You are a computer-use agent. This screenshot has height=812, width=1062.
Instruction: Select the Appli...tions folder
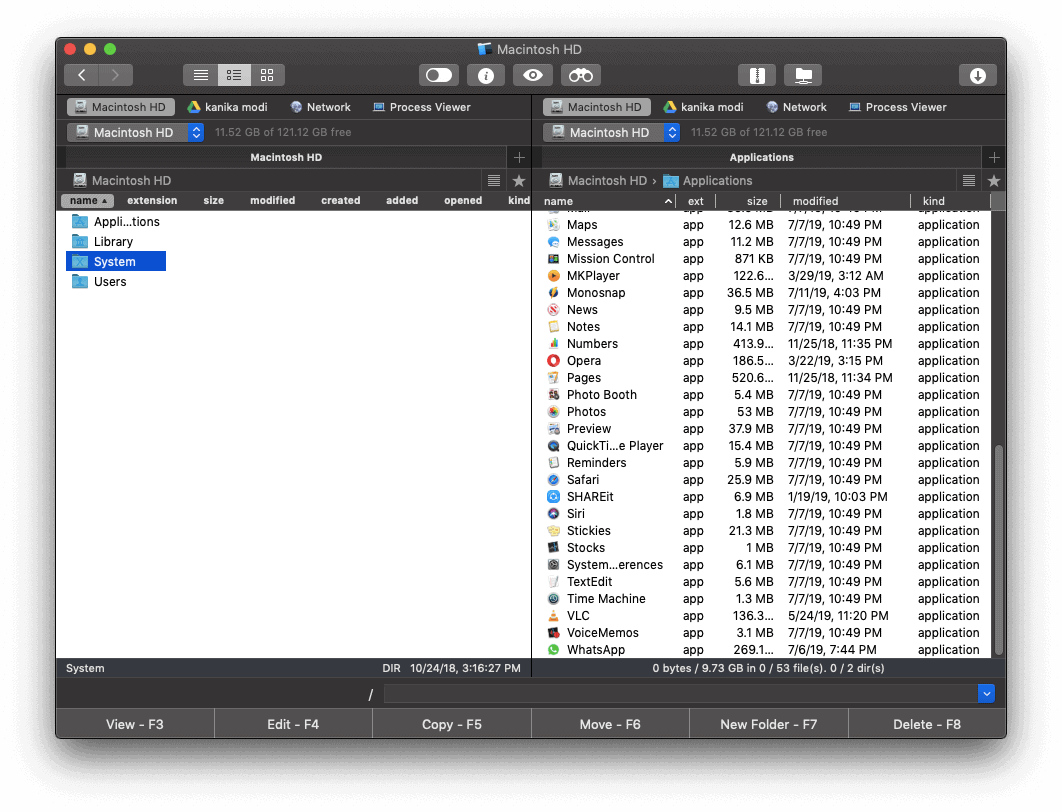(x=116, y=221)
